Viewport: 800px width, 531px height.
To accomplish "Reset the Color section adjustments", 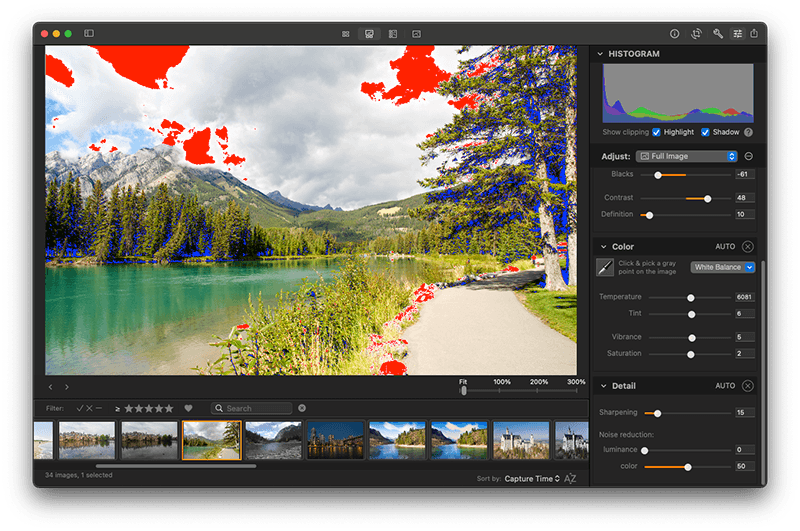I will point(748,247).
